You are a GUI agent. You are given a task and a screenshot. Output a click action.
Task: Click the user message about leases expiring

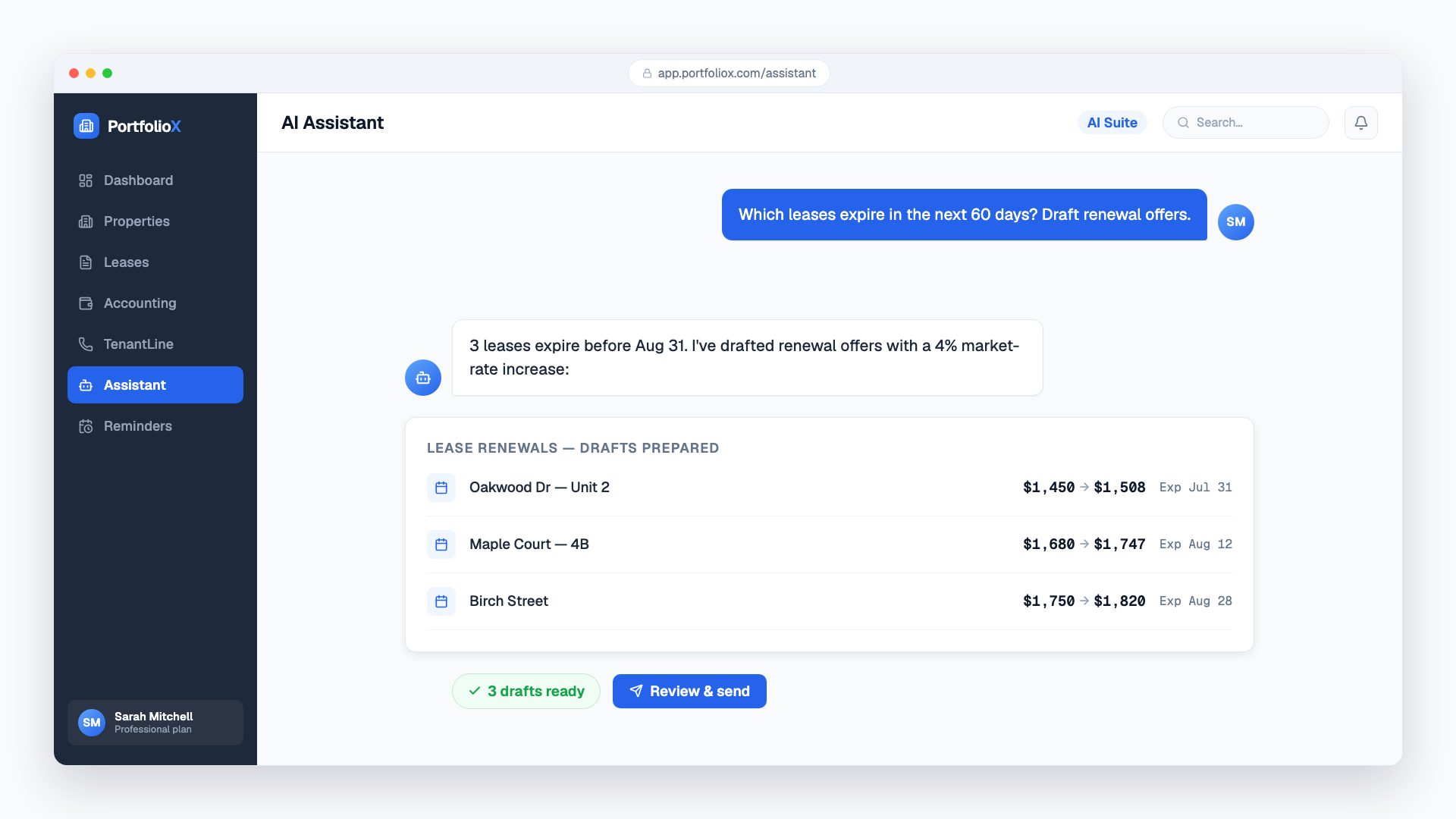click(x=965, y=215)
